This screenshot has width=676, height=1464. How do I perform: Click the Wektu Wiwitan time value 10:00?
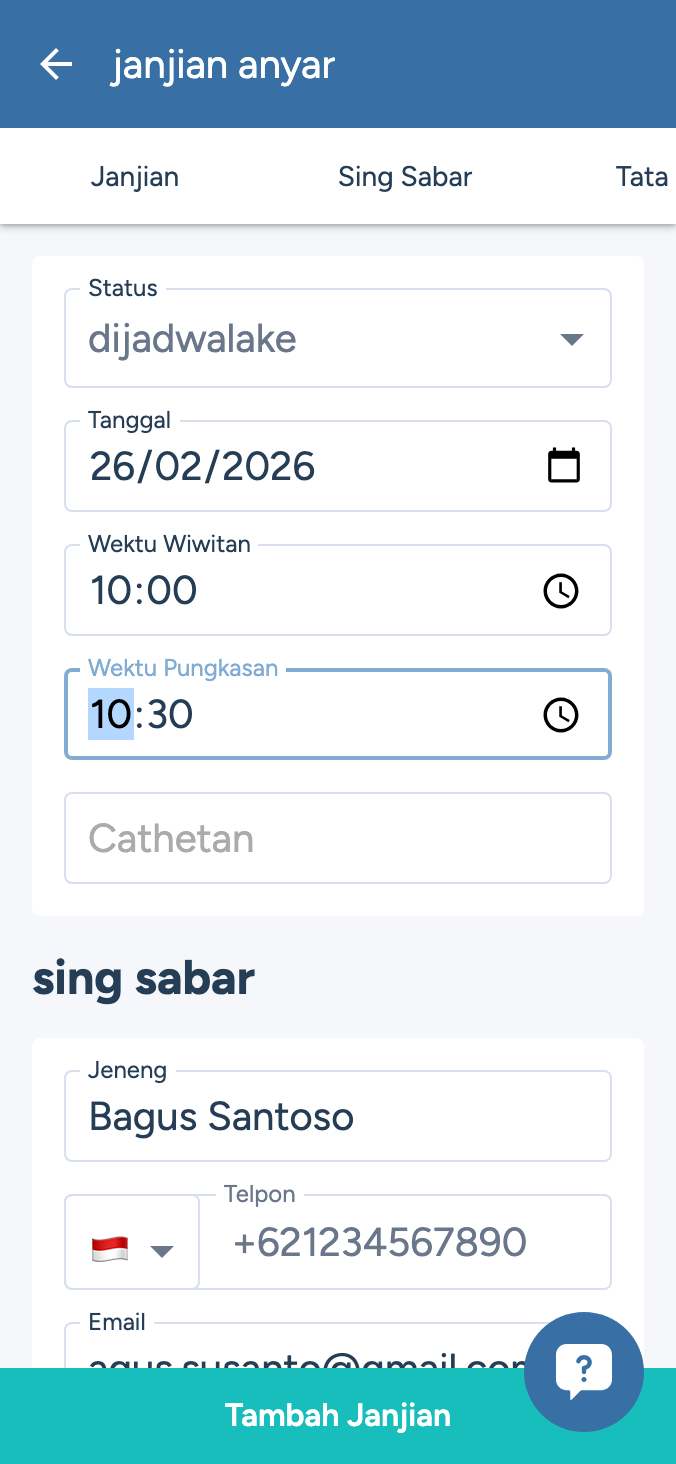pyautogui.click(x=144, y=591)
